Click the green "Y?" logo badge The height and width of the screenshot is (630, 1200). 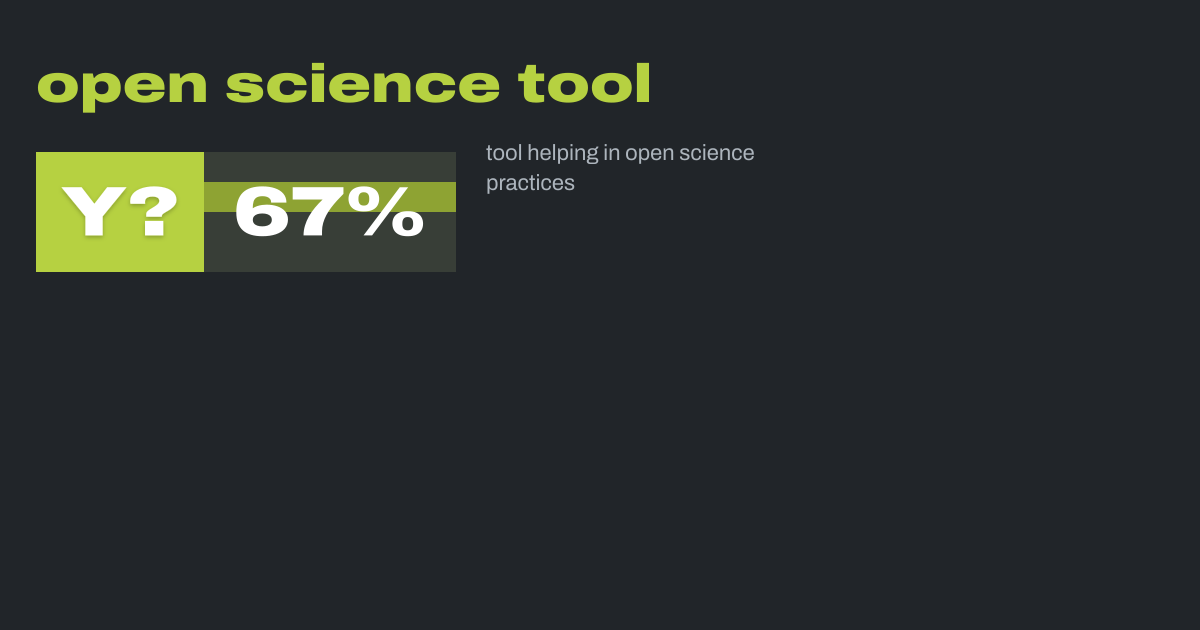(x=120, y=212)
